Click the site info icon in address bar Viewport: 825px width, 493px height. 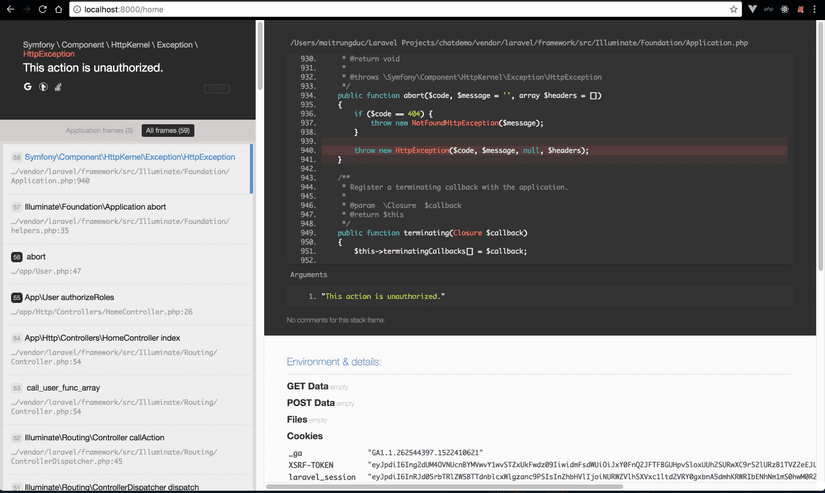click(x=77, y=9)
